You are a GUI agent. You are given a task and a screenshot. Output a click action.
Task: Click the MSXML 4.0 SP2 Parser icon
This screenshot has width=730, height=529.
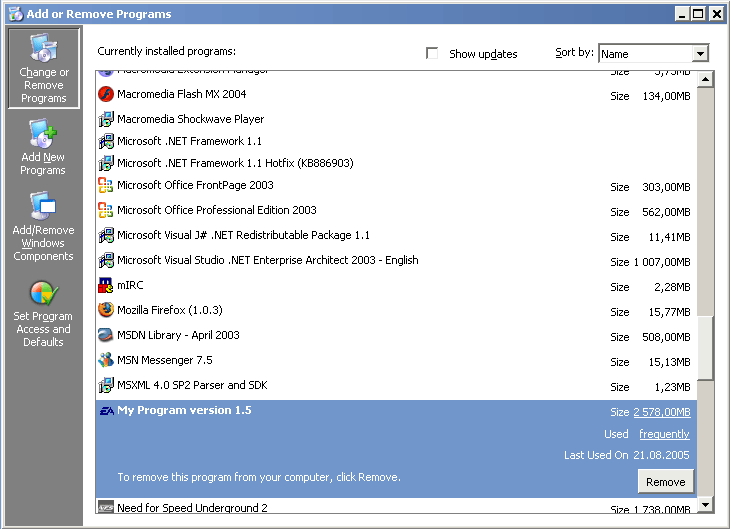point(106,385)
